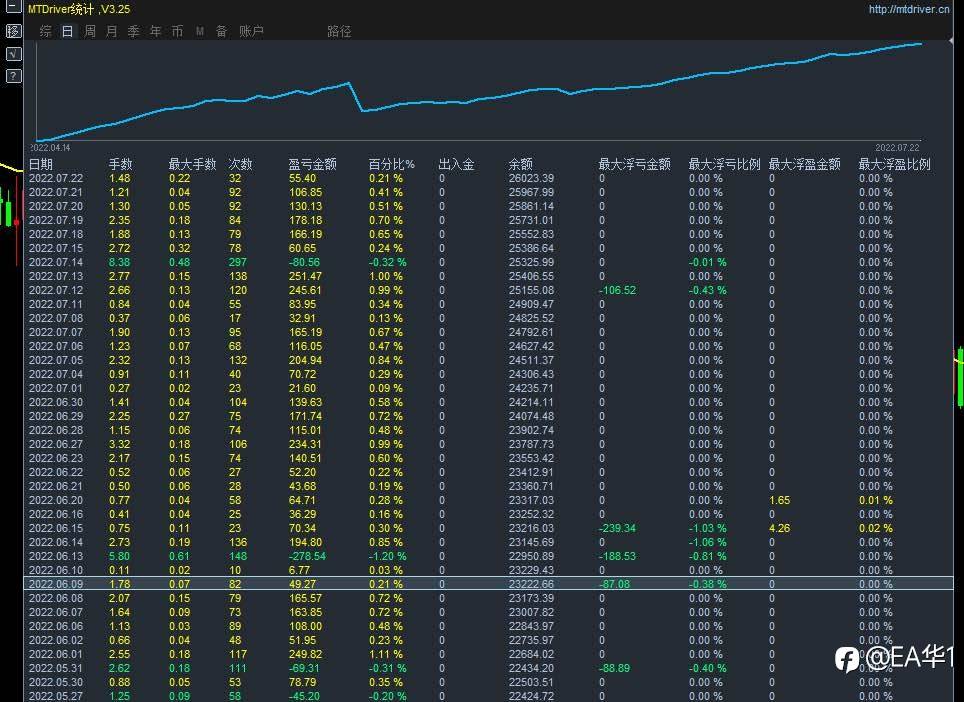
Task: Click the 日期 column header
Action: [41, 164]
